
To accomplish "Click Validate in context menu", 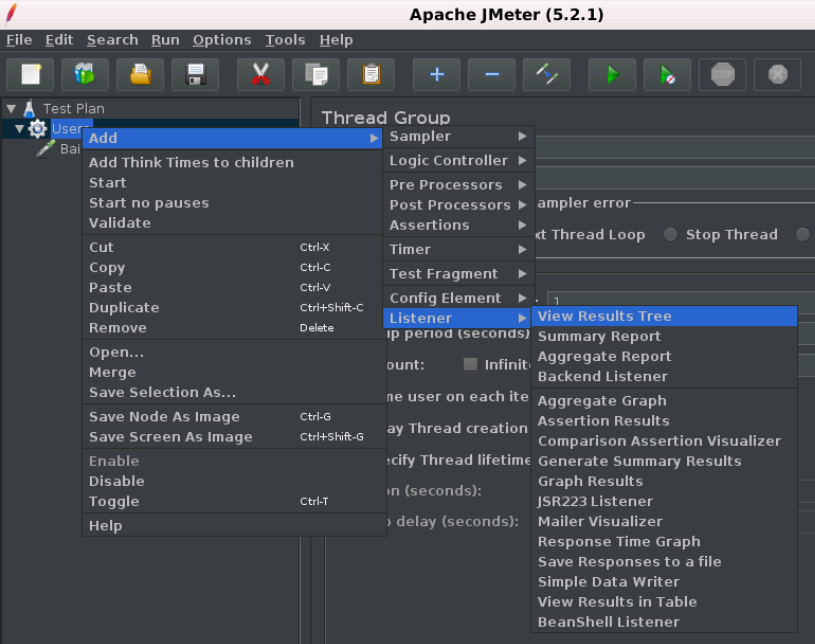I will click(x=232, y=223).
